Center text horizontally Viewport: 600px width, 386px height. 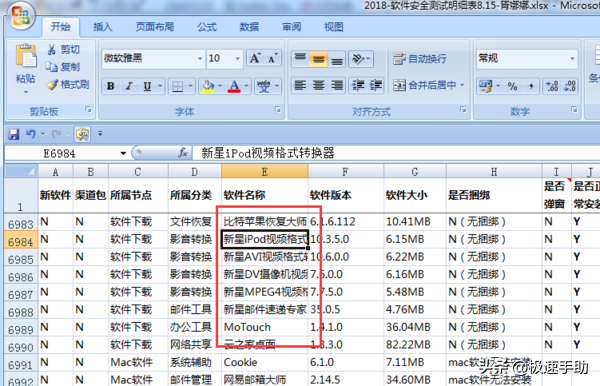pyautogui.click(x=318, y=85)
